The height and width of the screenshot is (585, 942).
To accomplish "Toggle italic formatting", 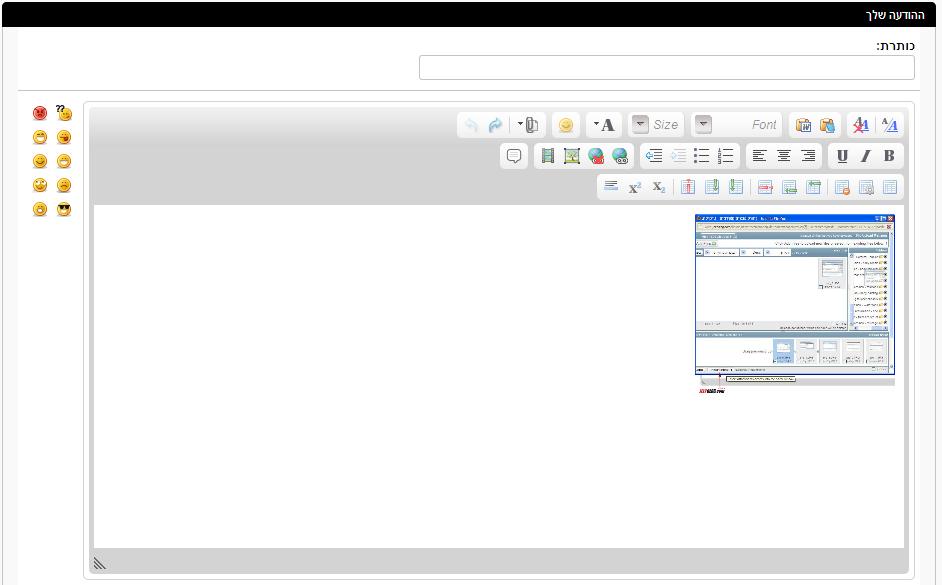I will coord(865,156).
